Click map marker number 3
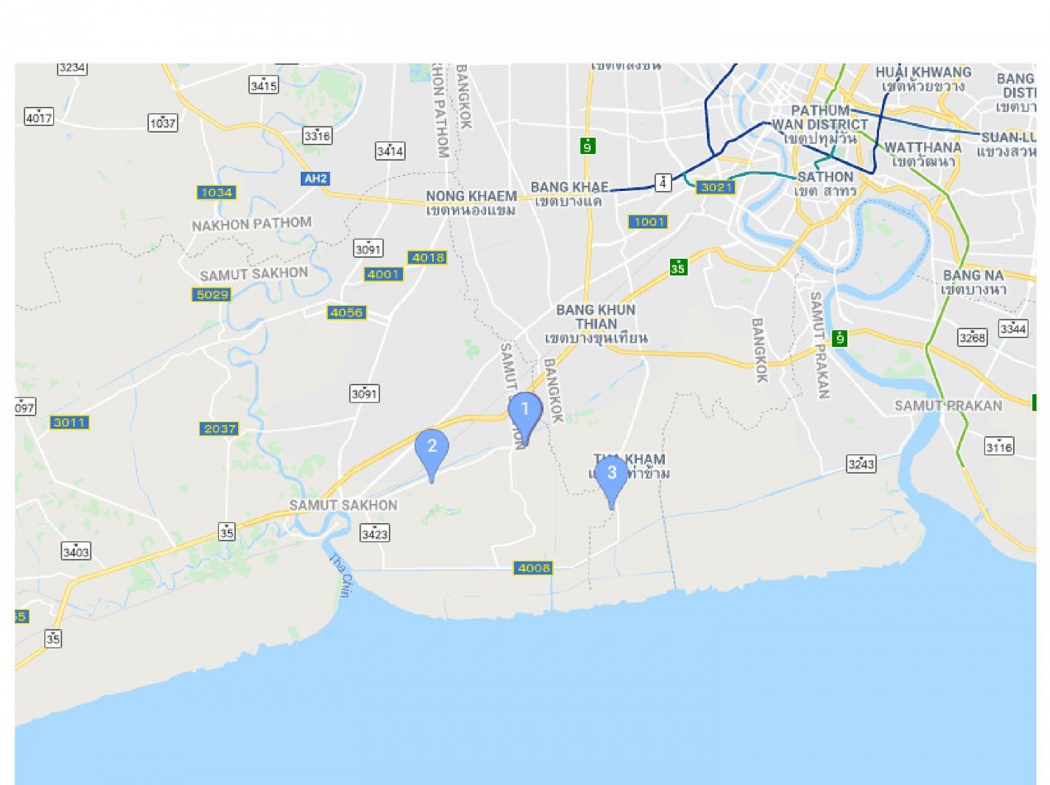This screenshot has width=1050, height=785. [611, 481]
